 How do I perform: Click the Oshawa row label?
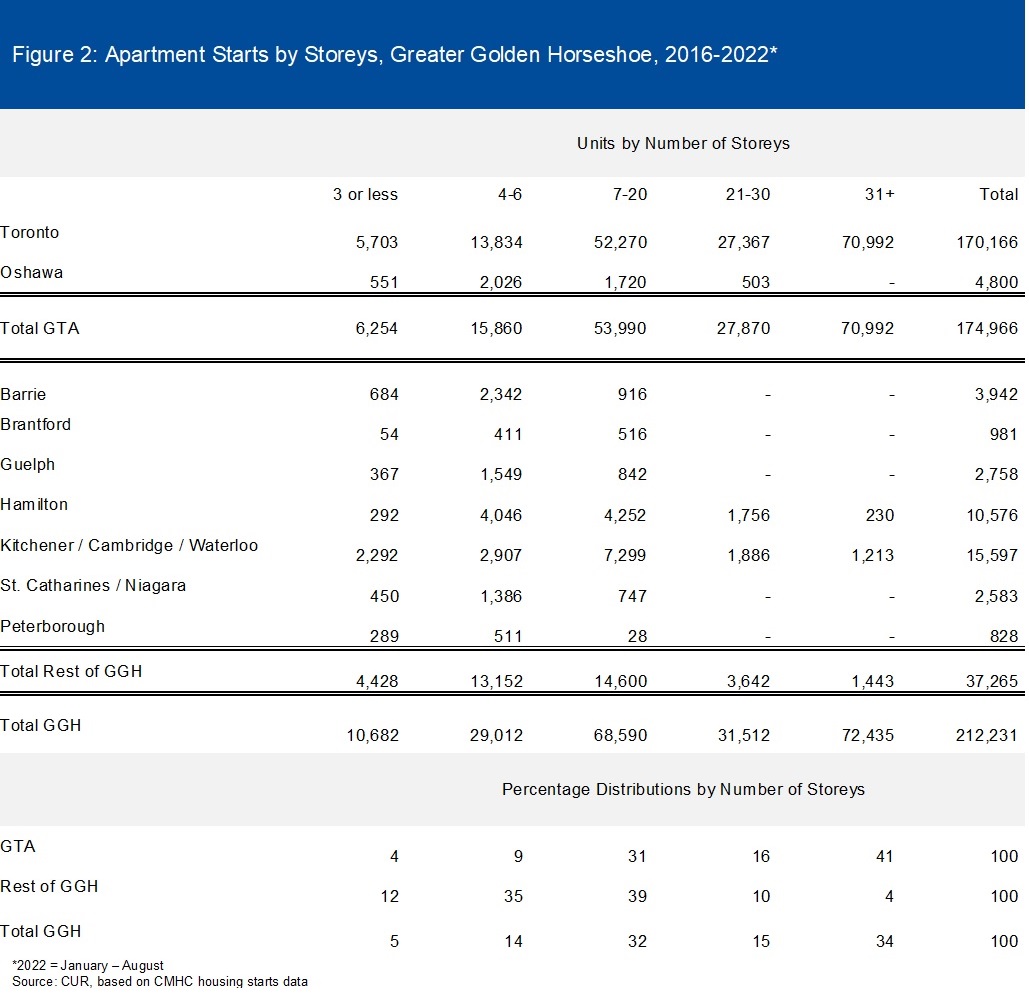[x=32, y=272]
